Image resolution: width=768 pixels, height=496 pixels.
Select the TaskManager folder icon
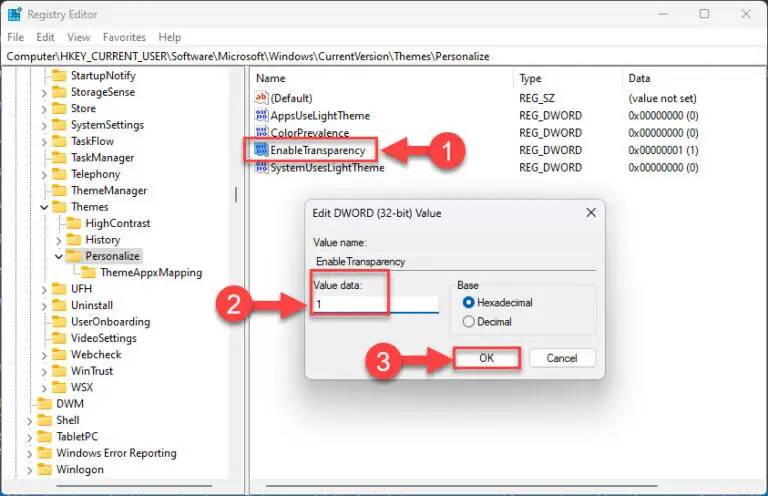click(59, 158)
